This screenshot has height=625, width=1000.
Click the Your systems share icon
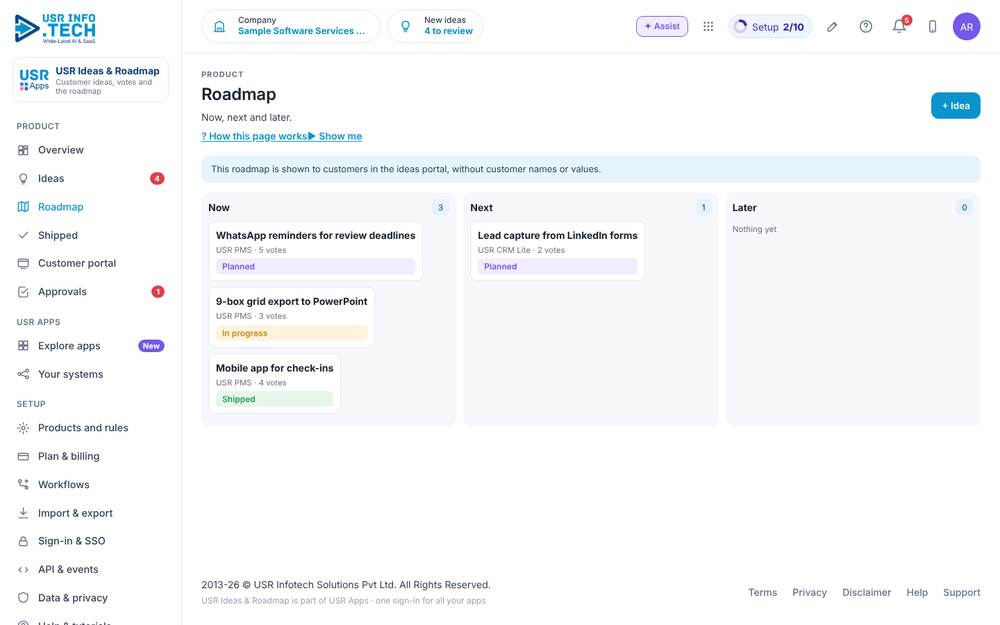click(23, 374)
